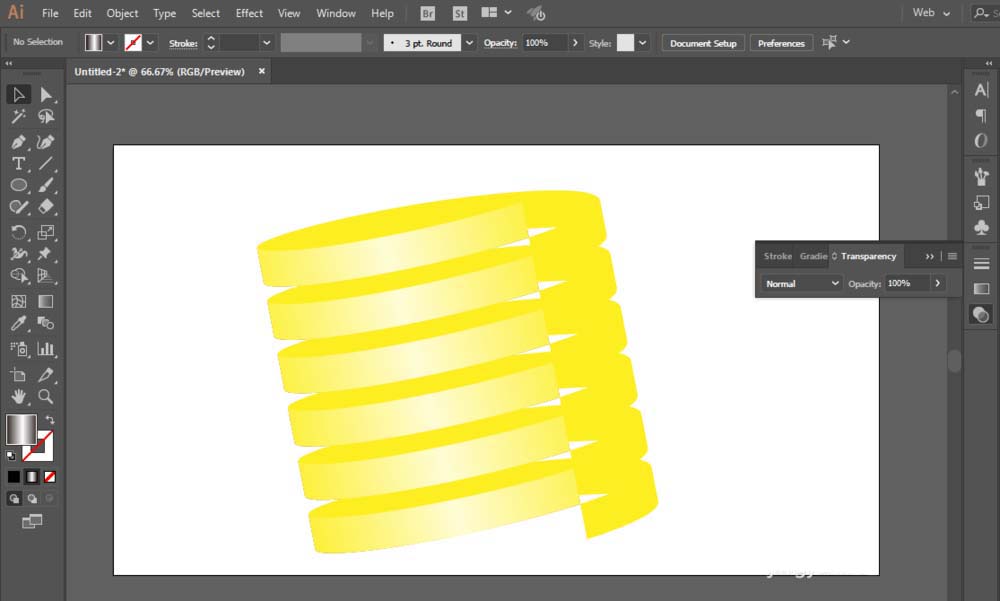Pick the Eyedropper tool
The height and width of the screenshot is (601, 1000).
tap(18, 323)
